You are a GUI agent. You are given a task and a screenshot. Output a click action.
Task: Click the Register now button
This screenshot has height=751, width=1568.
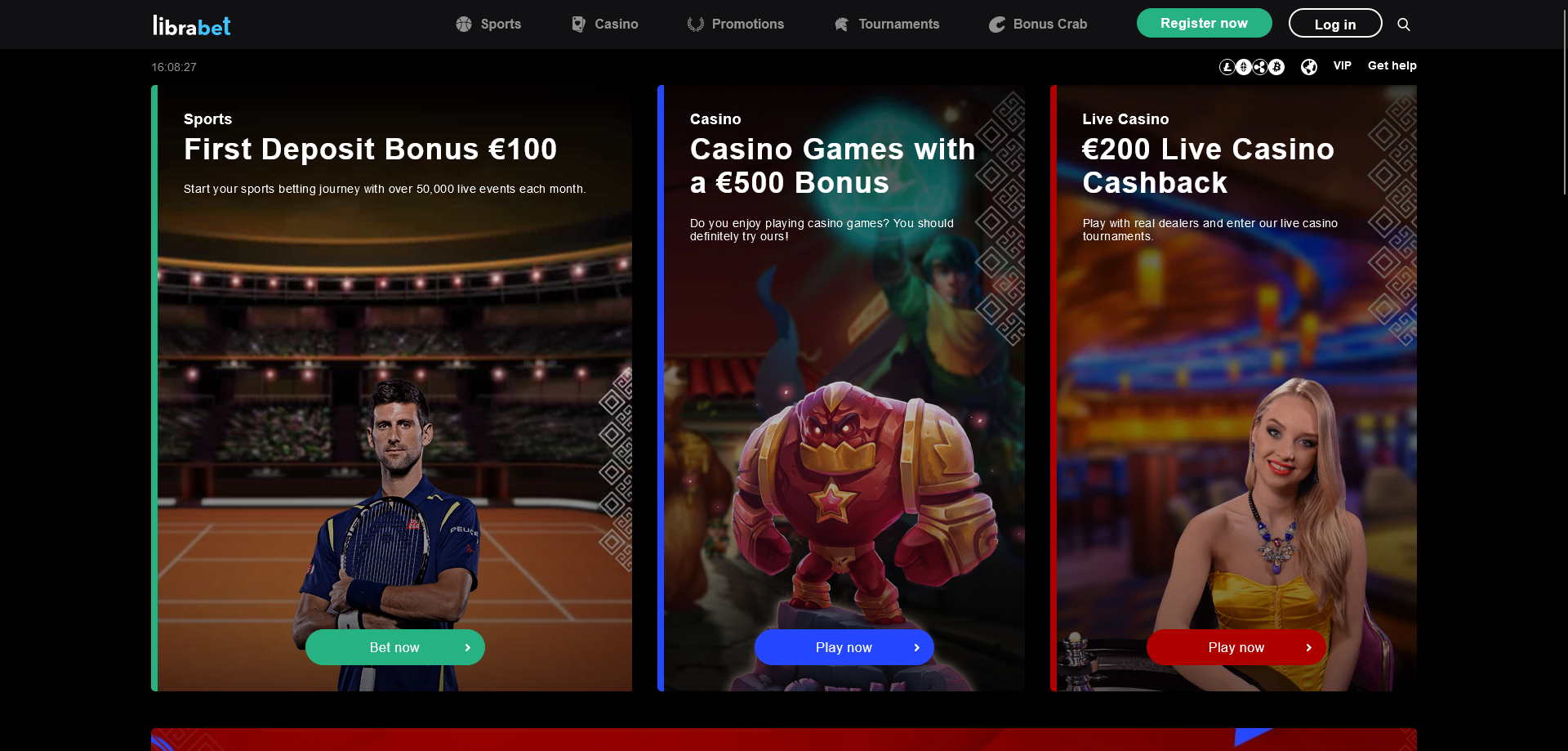click(x=1204, y=23)
